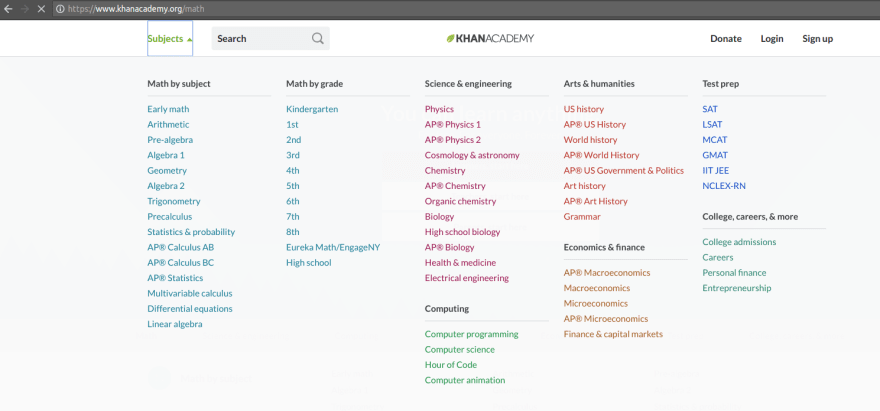Open Early math subject
This screenshot has width=880, height=411.
pos(168,109)
